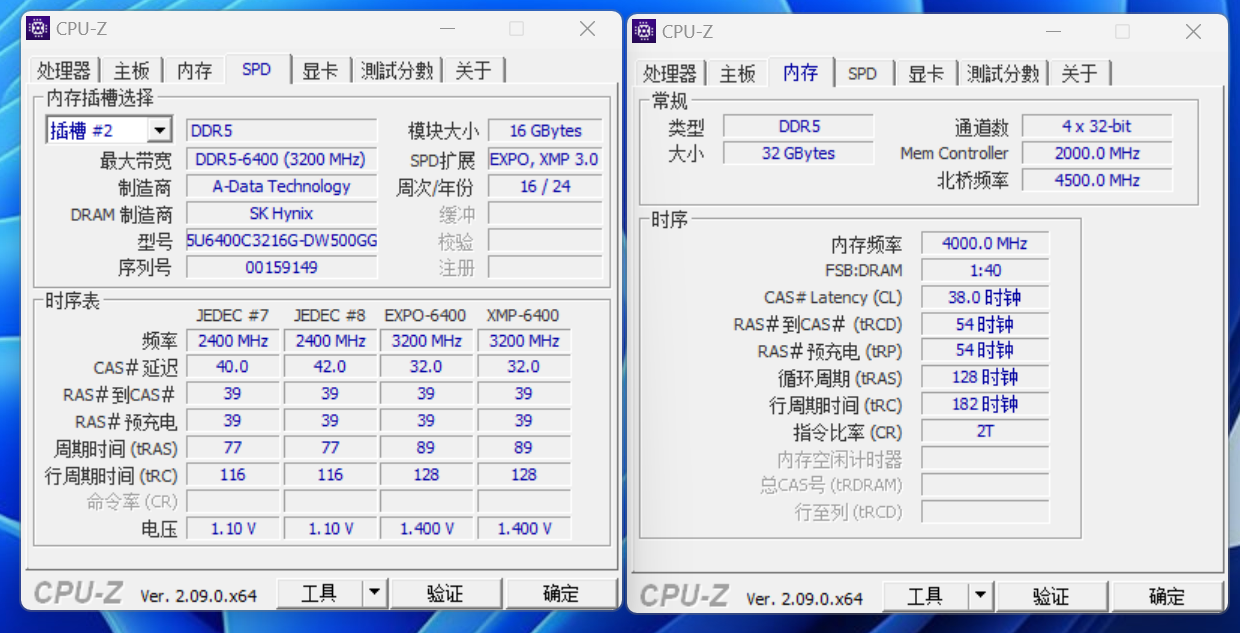The image size is (1240, 633).
Task: Click the FSB:DRAM 1:40 field
Action: coord(985,270)
